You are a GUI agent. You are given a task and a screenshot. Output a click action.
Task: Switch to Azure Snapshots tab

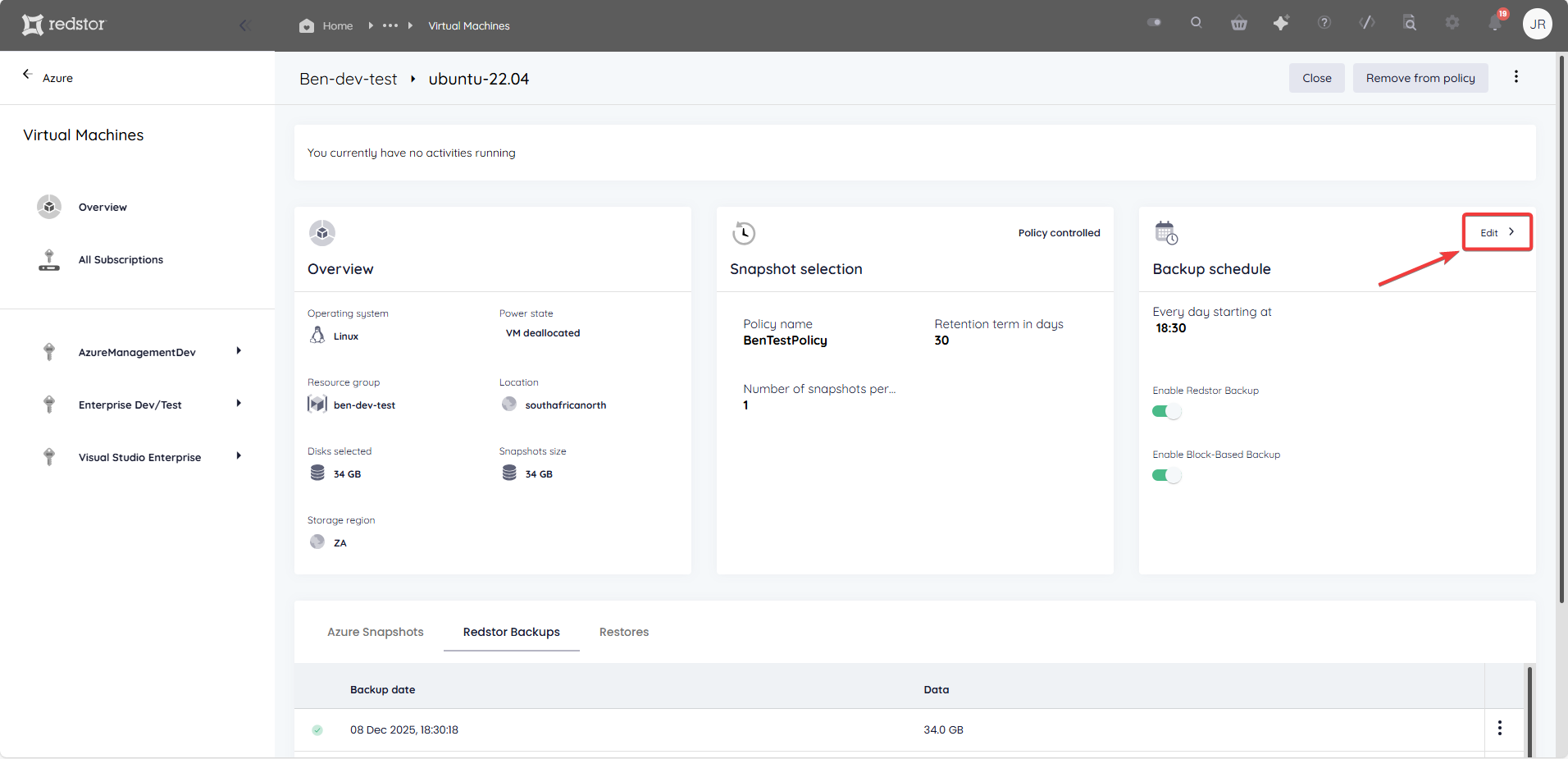coord(376,632)
